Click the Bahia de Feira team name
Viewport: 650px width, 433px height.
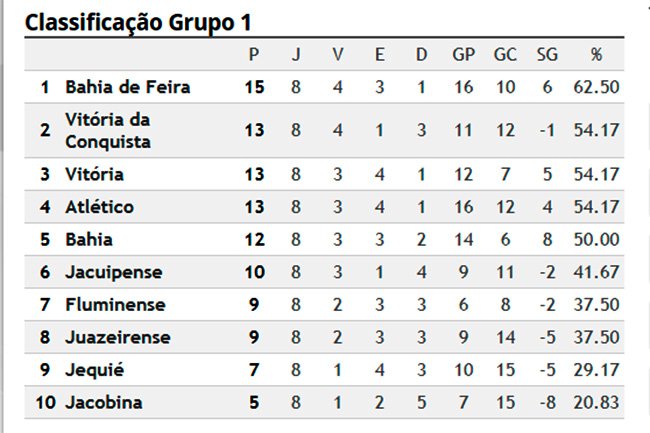tap(128, 87)
